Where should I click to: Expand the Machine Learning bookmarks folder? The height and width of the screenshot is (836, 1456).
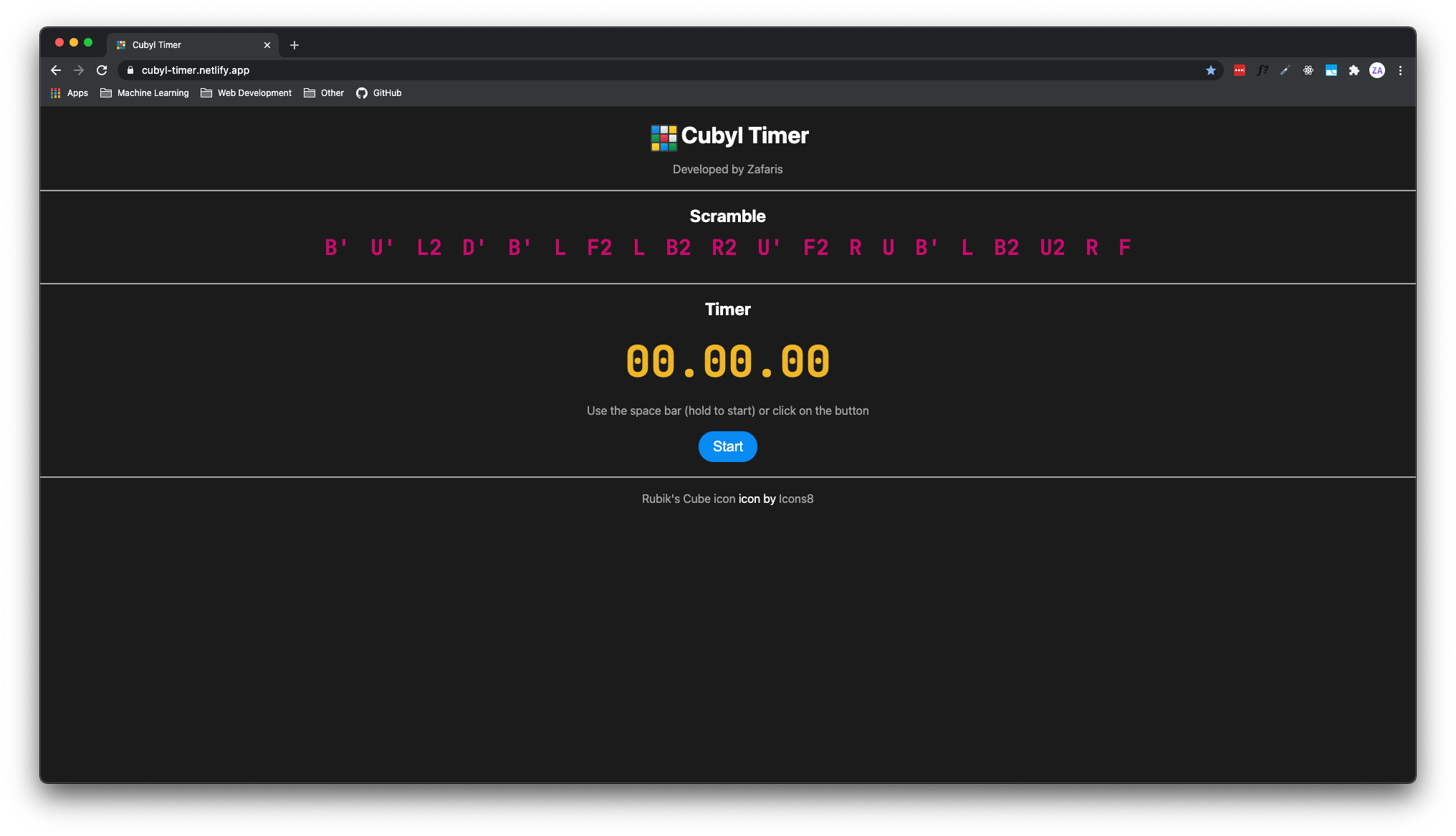(145, 93)
